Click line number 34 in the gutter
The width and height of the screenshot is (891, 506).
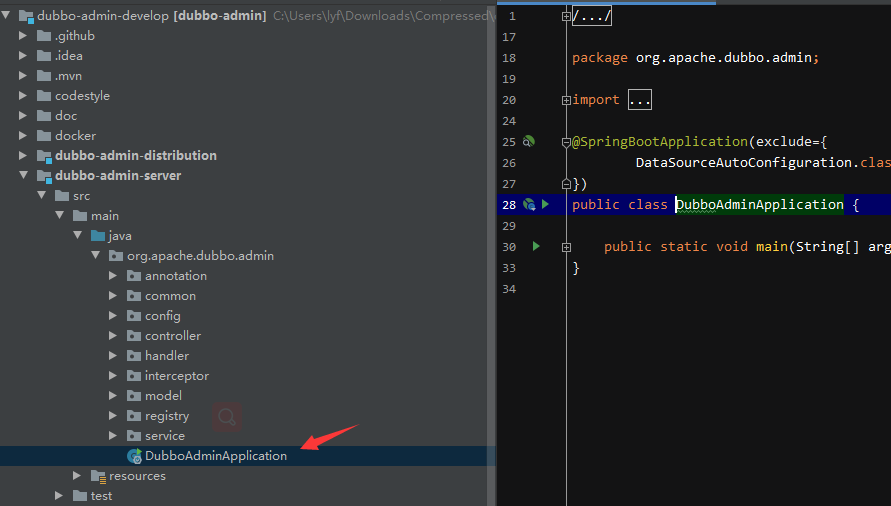509,289
